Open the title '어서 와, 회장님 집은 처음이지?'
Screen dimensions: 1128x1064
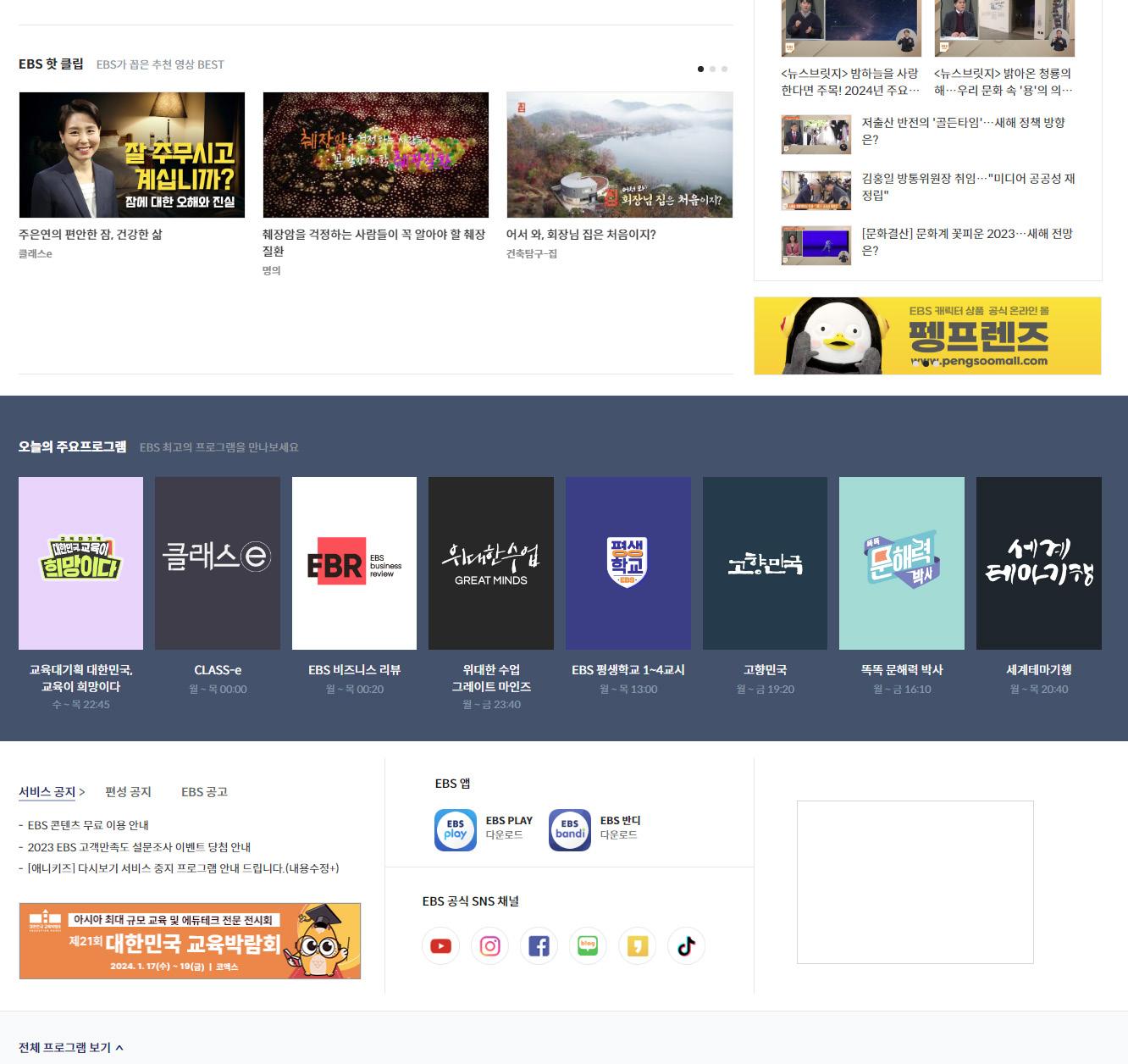point(581,235)
